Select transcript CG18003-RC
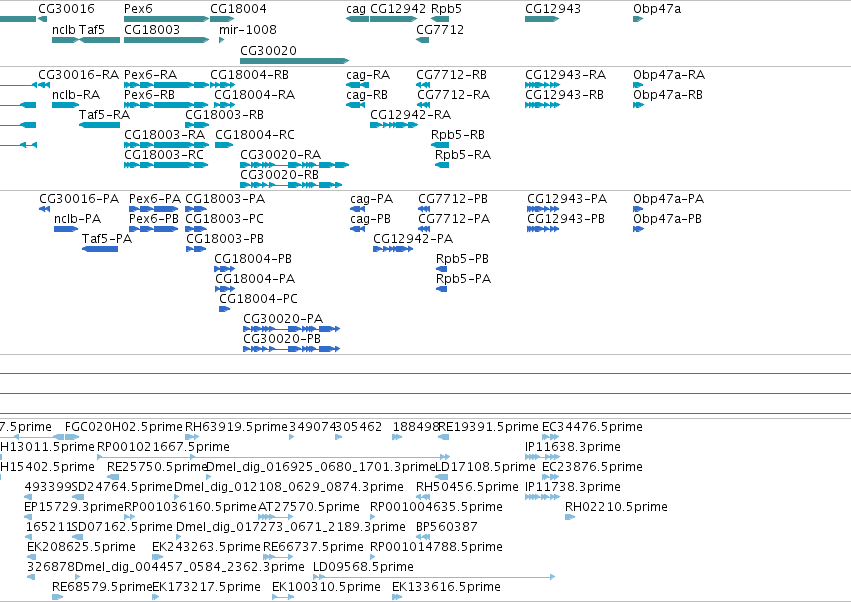This screenshot has height=602, width=851. [x=166, y=164]
